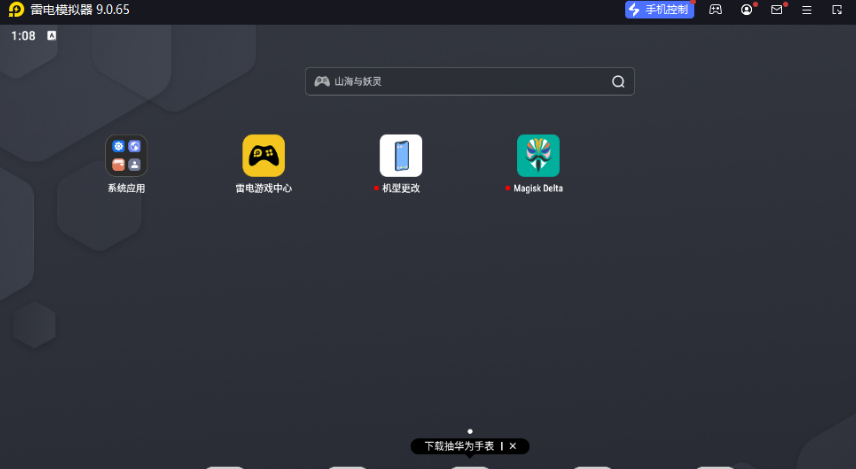Click the 下载抽华为手表 promotion link

[x=459, y=446]
